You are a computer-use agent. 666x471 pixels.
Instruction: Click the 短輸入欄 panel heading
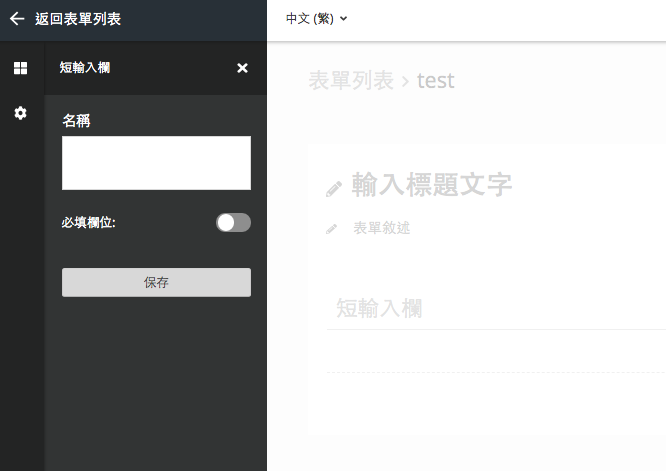(x=85, y=68)
